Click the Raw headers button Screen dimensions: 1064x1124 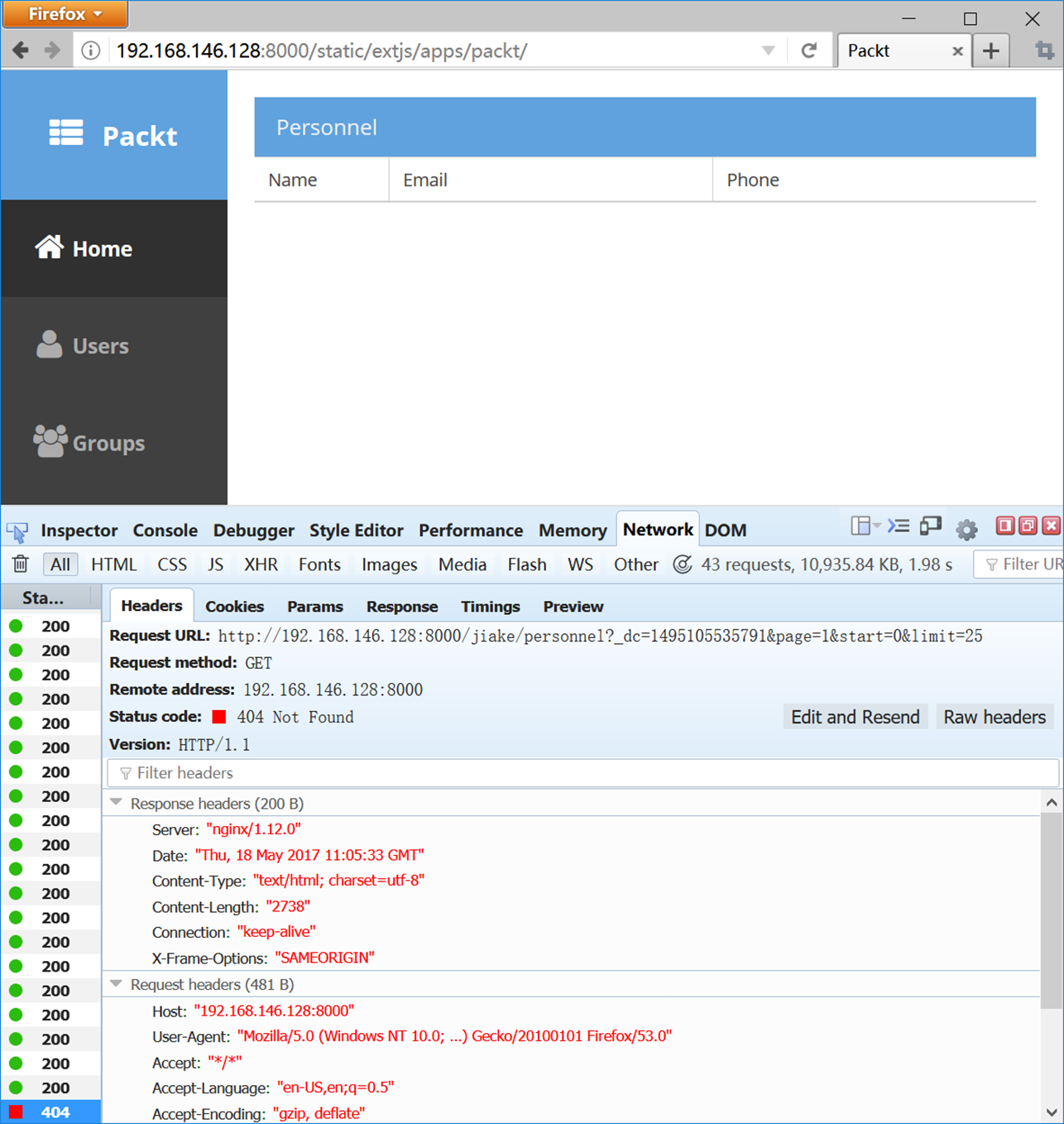click(995, 717)
